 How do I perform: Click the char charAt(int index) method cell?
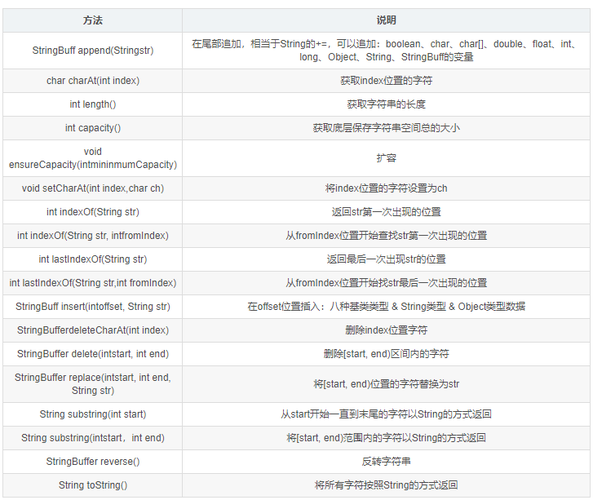point(93,81)
